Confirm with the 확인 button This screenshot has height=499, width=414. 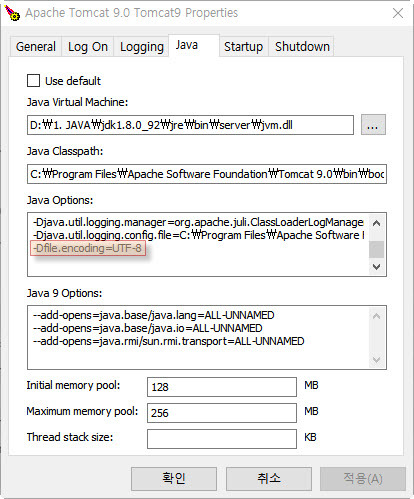(x=174, y=479)
